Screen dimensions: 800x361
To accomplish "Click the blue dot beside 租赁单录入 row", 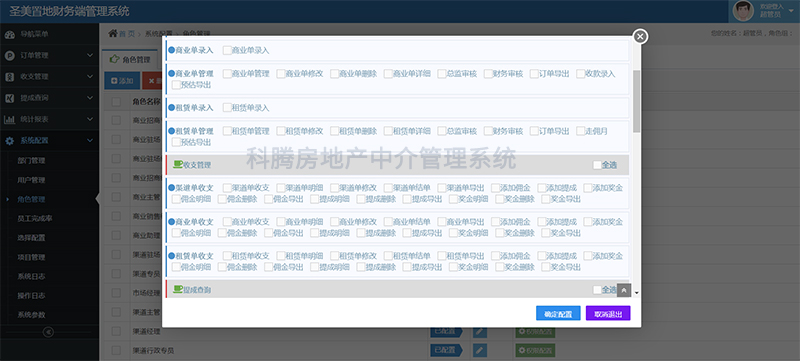I will [x=171, y=108].
